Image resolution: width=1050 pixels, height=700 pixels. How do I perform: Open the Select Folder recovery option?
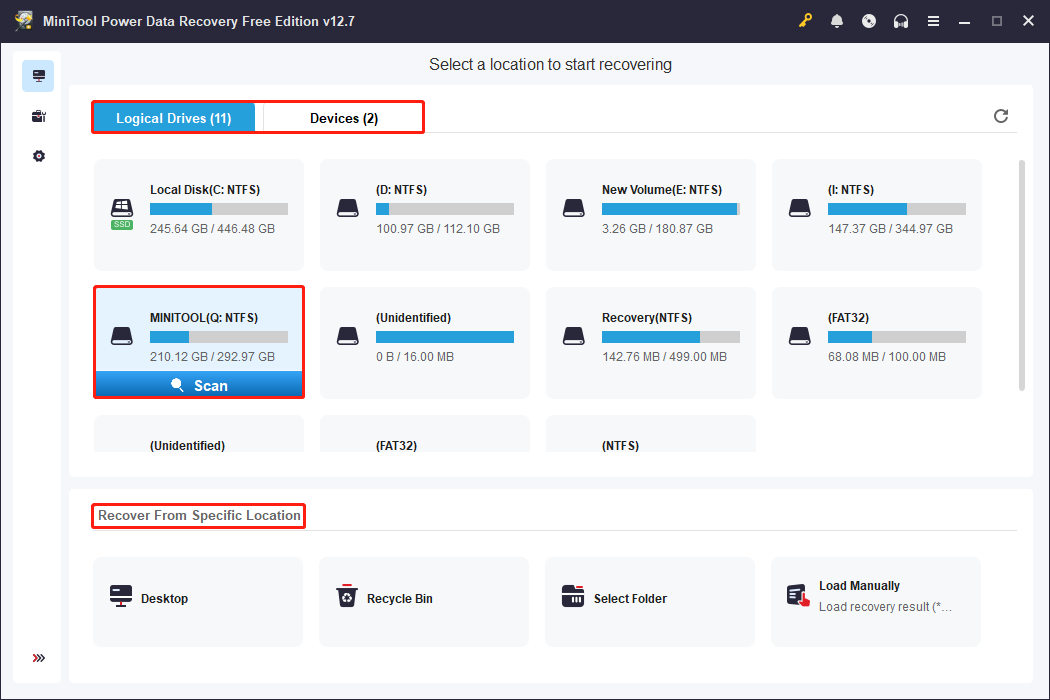(x=649, y=601)
